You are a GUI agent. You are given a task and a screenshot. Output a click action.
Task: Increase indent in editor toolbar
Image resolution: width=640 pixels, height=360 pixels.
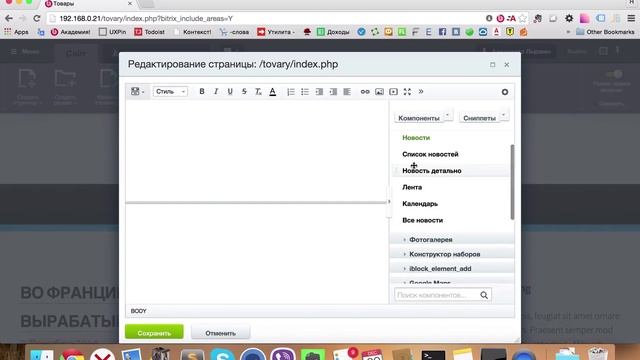pos(333,91)
